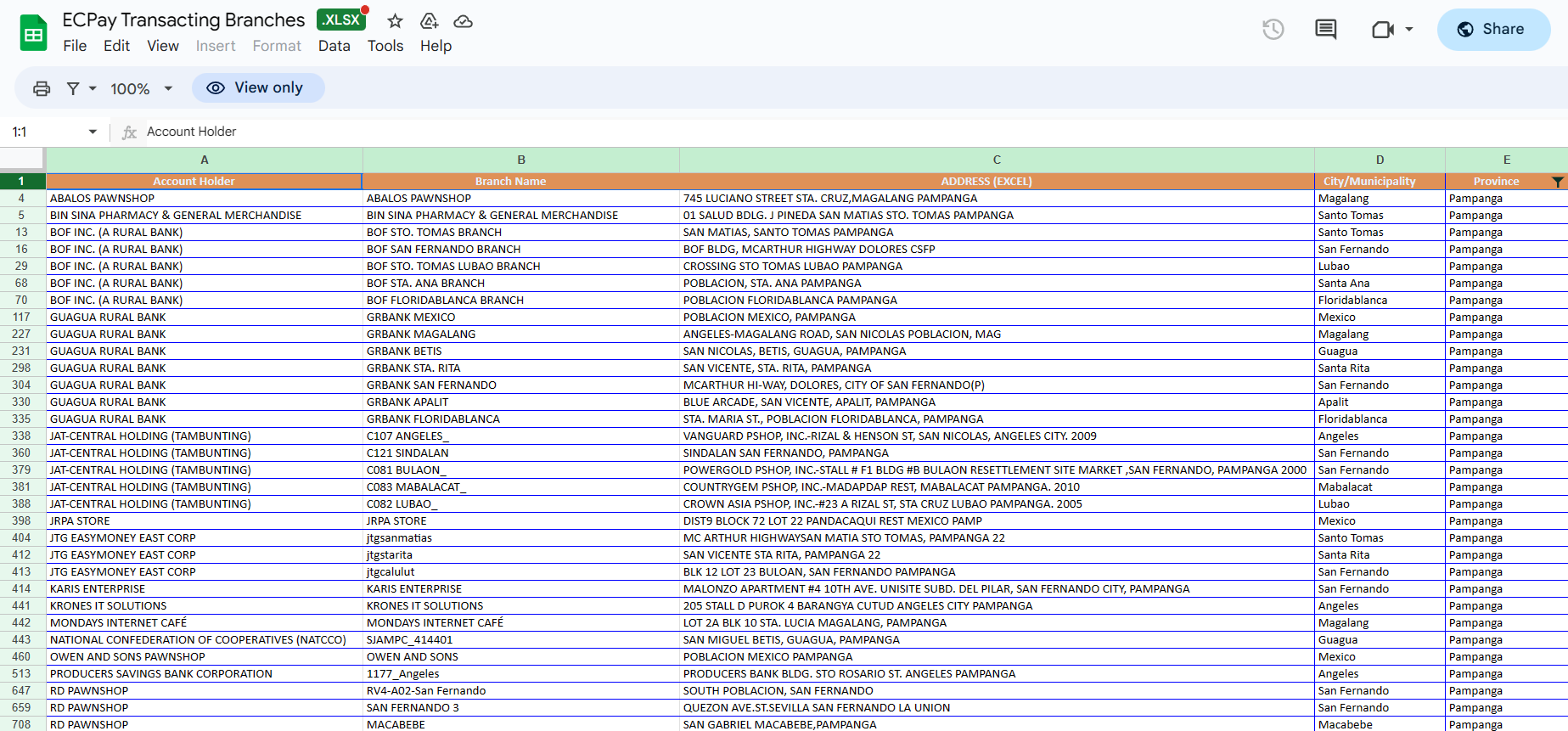Image resolution: width=1568 pixels, height=731 pixels.
Task: Click the SJAMPC_414401 branch cell
Action: pyautogui.click(x=521, y=640)
